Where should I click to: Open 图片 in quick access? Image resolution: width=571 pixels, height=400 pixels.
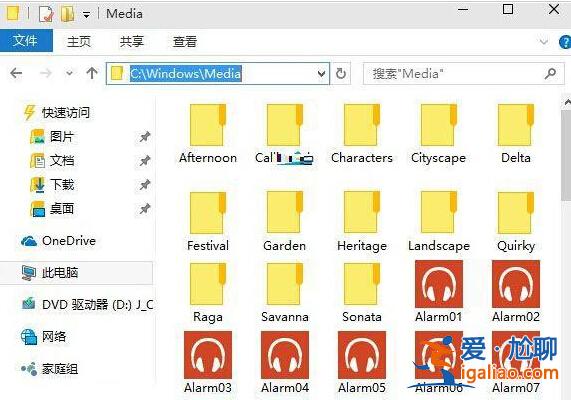point(53,137)
